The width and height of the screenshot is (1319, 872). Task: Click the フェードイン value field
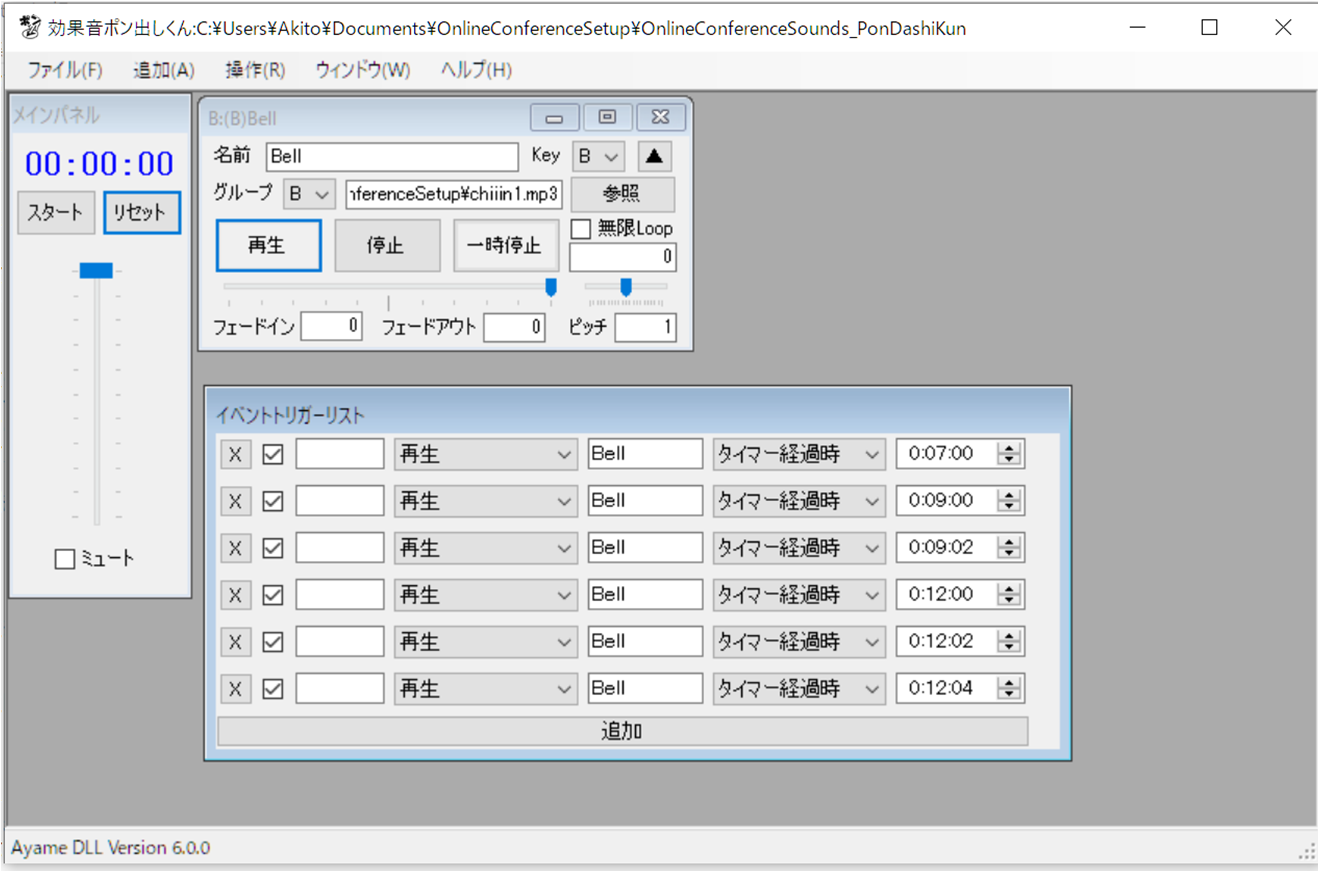(331, 327)
